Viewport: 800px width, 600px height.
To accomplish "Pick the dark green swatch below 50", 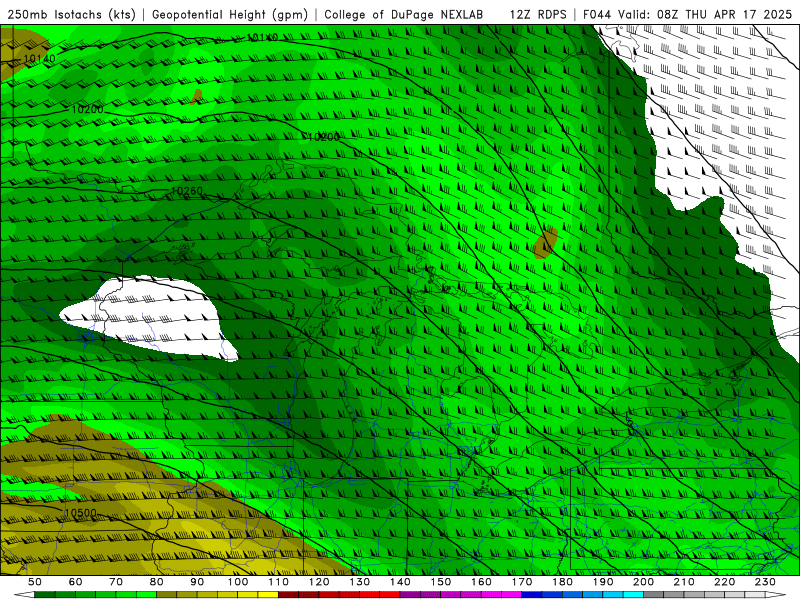I will pyautogui.click(x=45, y=595).
